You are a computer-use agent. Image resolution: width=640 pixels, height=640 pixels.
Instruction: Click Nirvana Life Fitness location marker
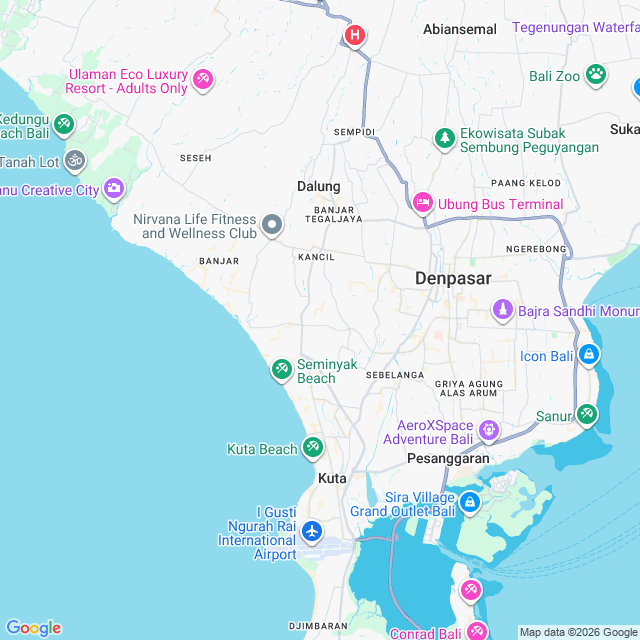(272, 225)
